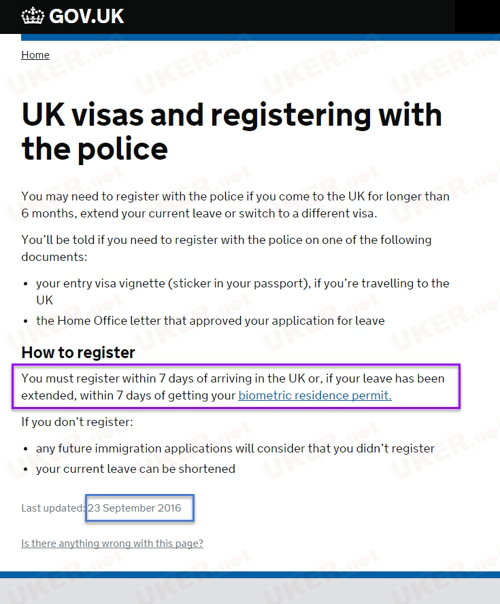Select the entry visa vignette bullet text

[x=243, y=292]
